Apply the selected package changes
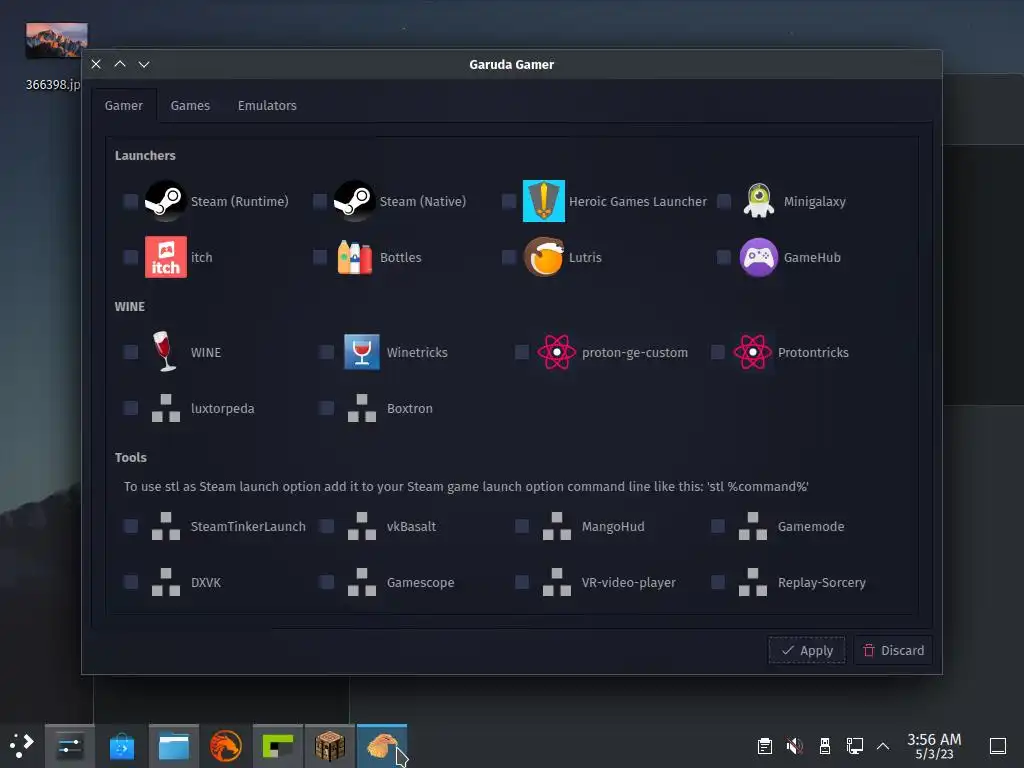The height and width of the screenshot is (768, 1024). tap(807, 650)
